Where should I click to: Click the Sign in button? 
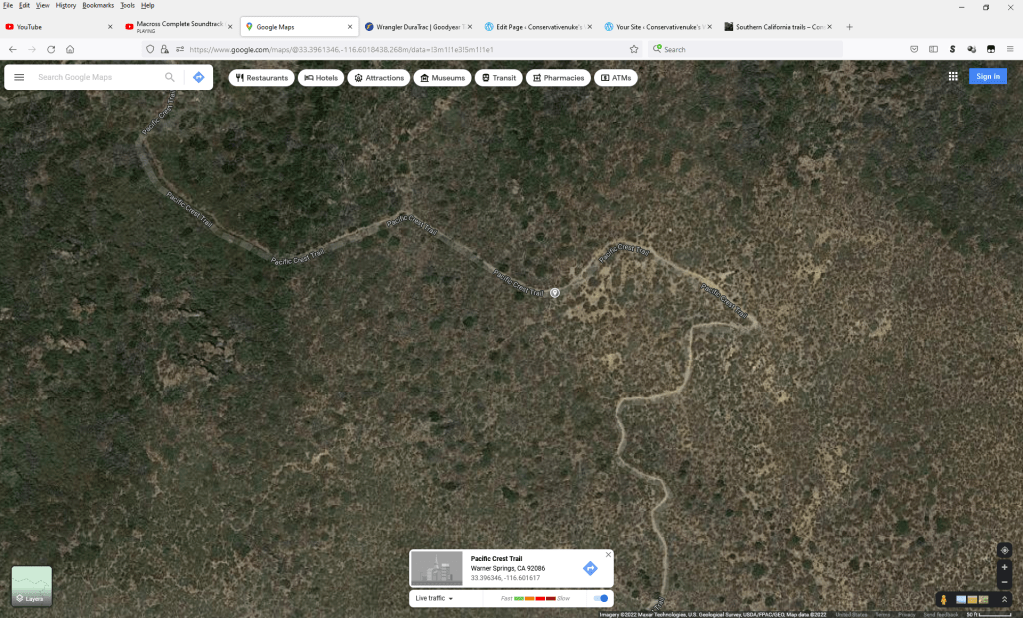987,76
